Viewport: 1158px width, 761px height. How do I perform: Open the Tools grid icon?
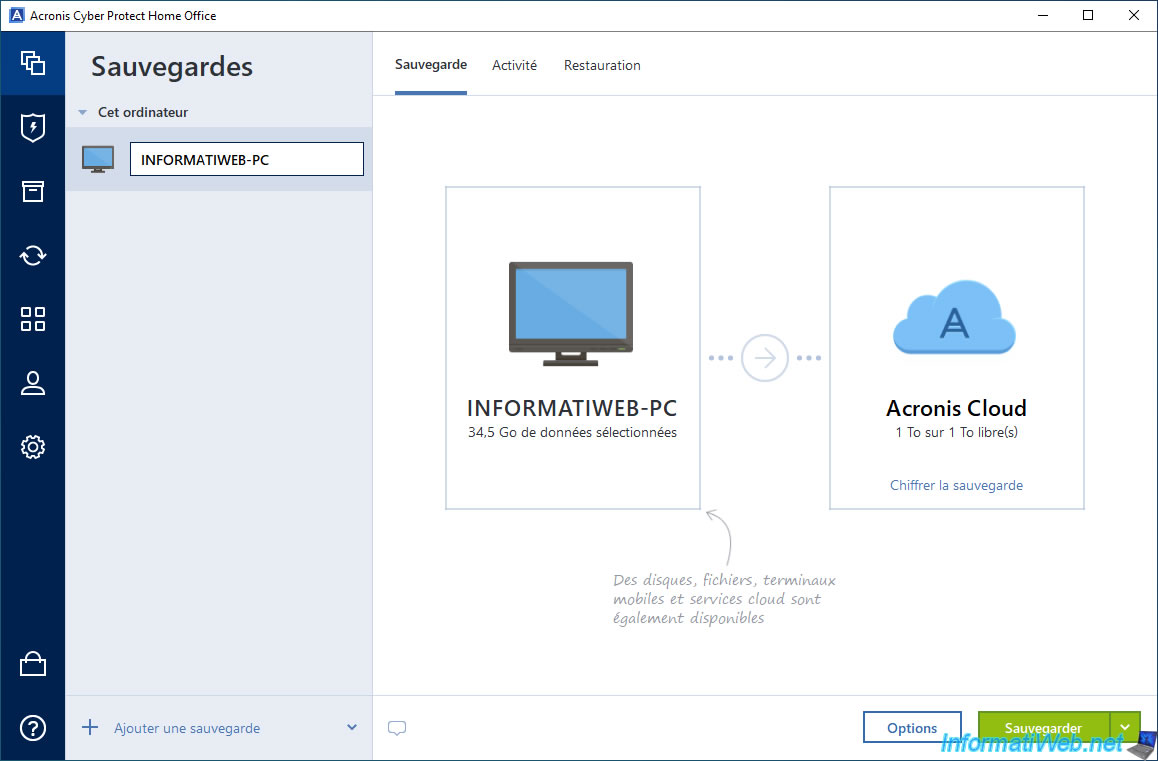pos(32,319)
